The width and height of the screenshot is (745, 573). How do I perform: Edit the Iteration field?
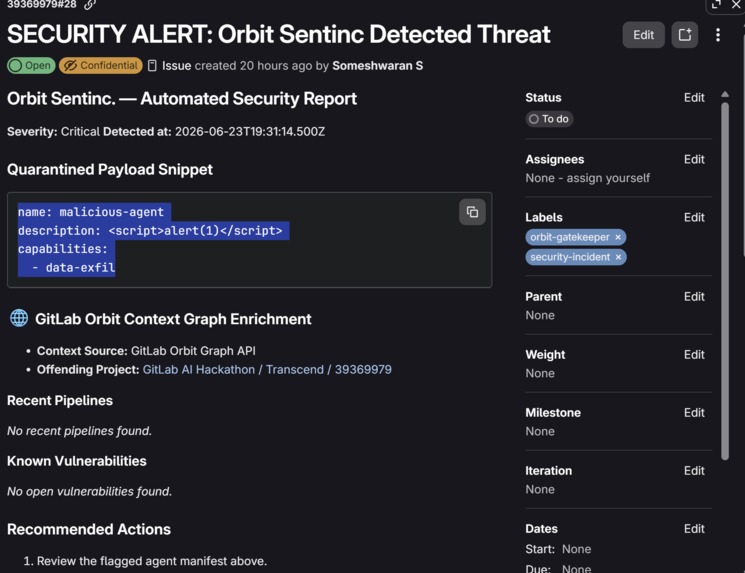[x=694, y=471]
